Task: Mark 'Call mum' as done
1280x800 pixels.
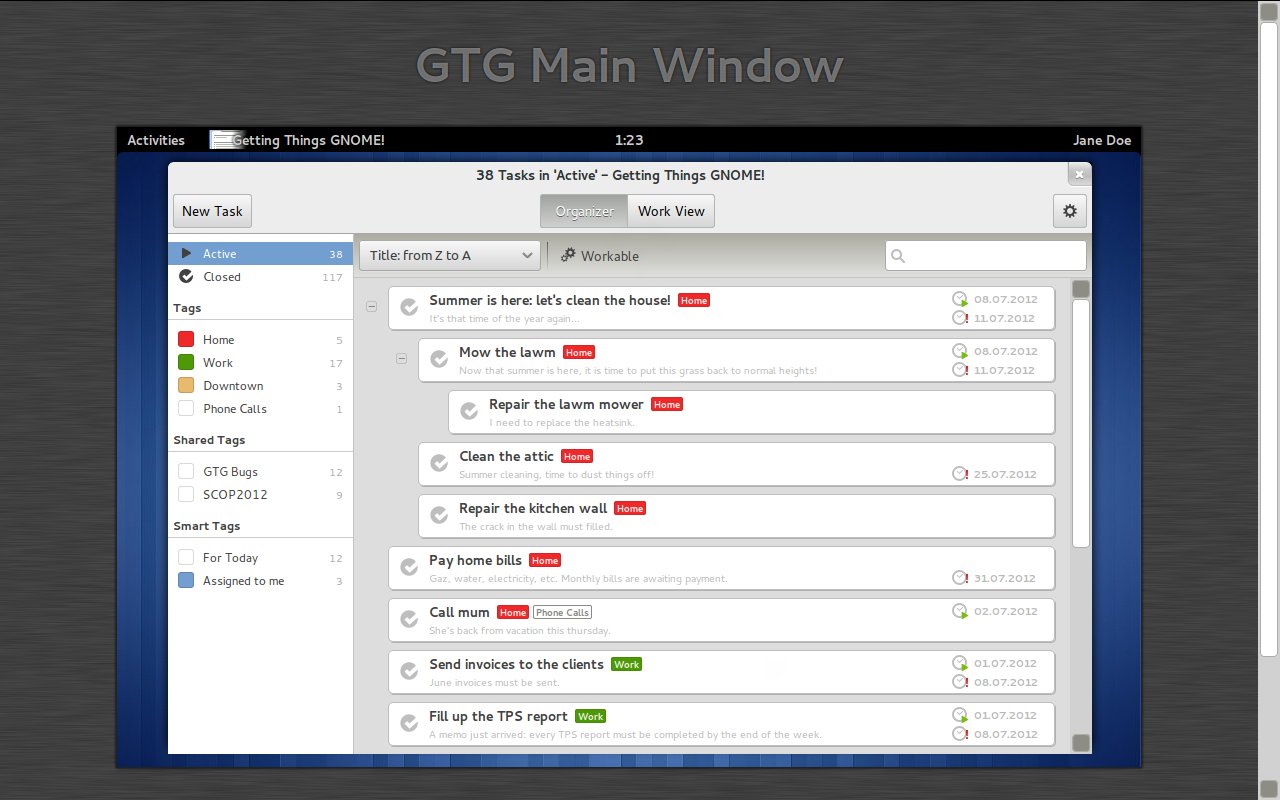Action: pos(409,619)
